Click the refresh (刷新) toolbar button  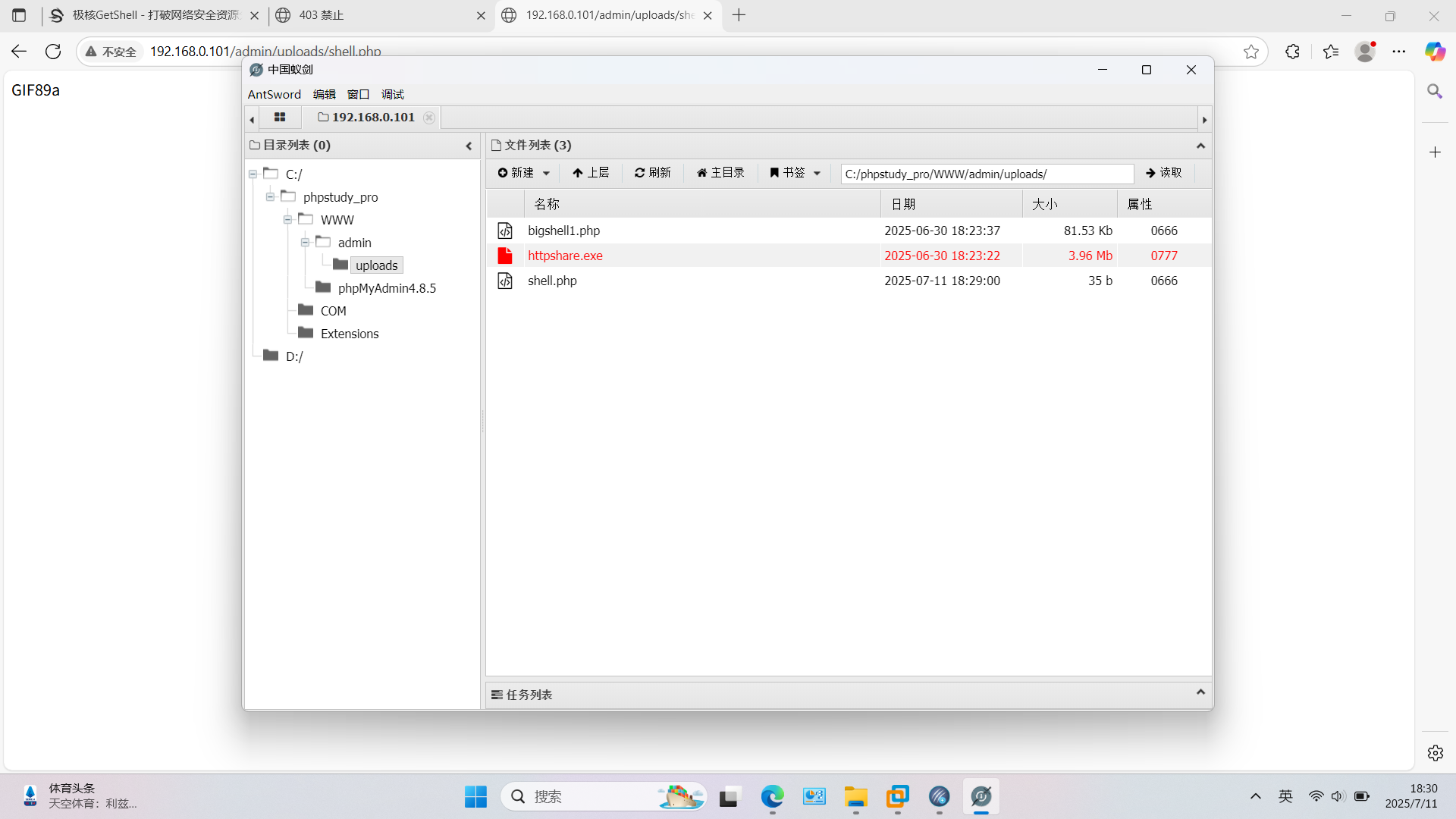[653, 173]
